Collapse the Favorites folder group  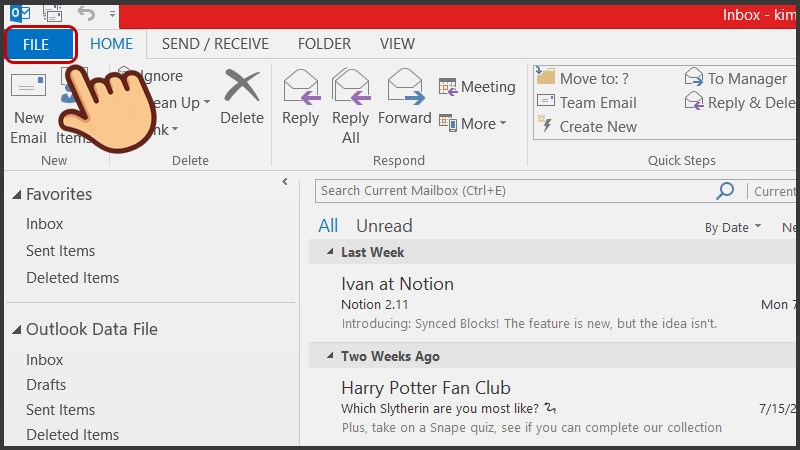click(17, 194)
